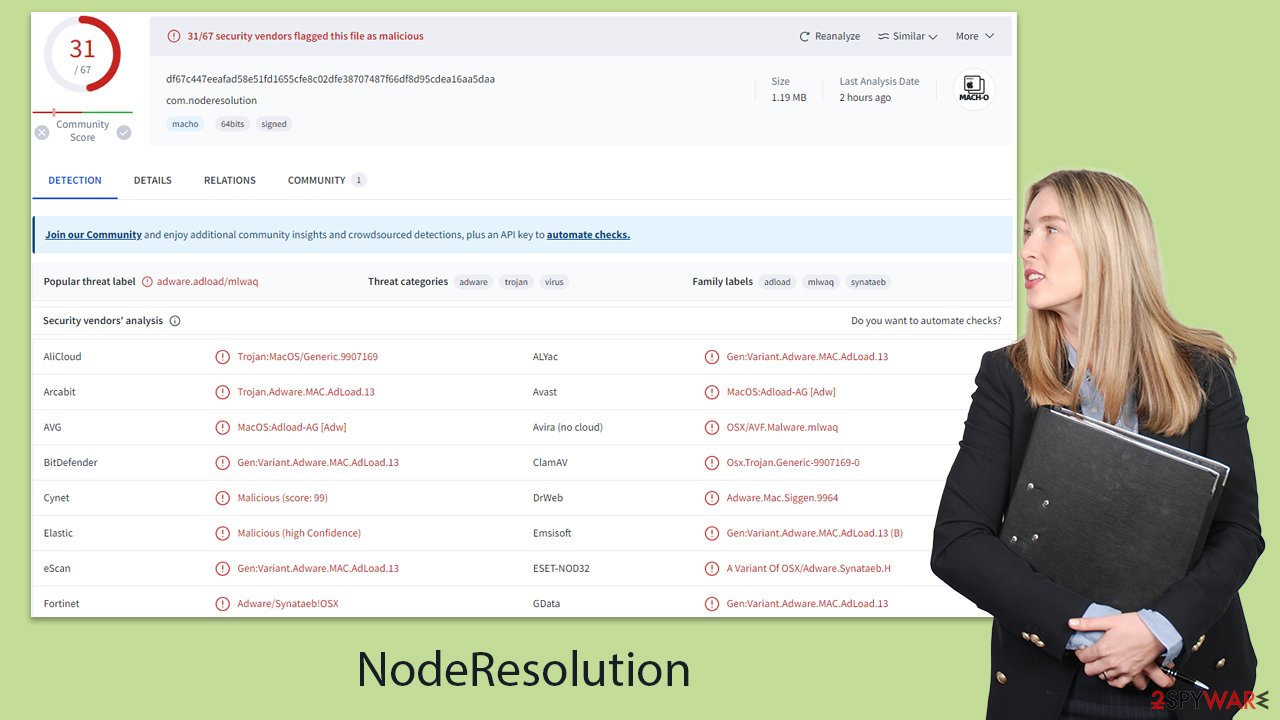Select the adware threat category tag
Image resolution: width=1280 pixels, height=720 pixels.
(474, 282)
